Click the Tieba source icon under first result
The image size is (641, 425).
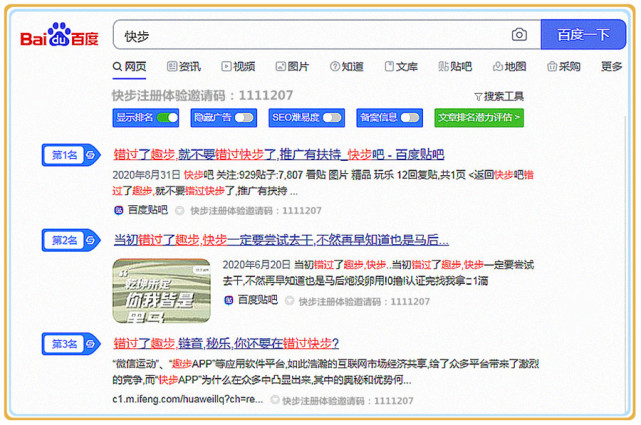(119, 210)
